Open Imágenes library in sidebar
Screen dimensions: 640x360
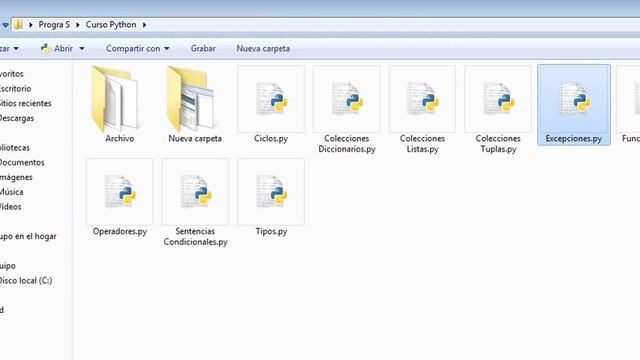16,177
